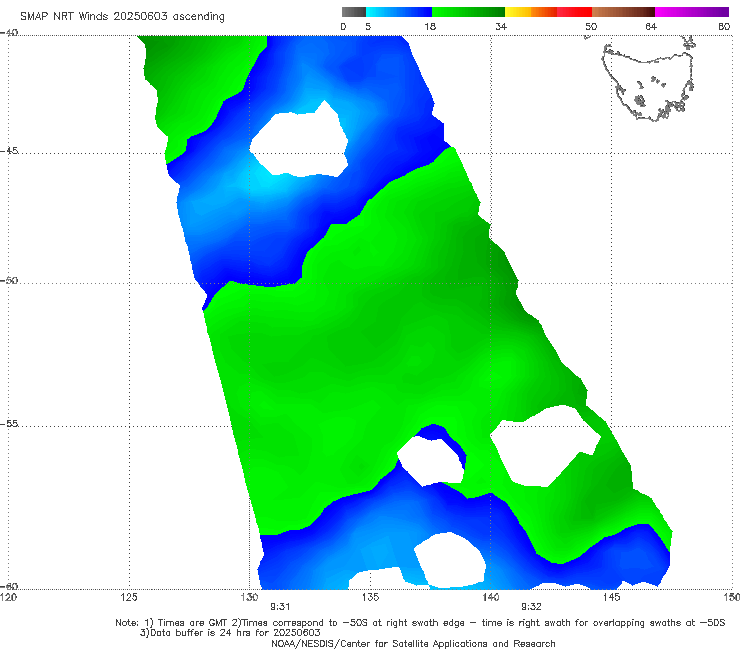Click the latitude label '-55'

click(x=9, y=424)
